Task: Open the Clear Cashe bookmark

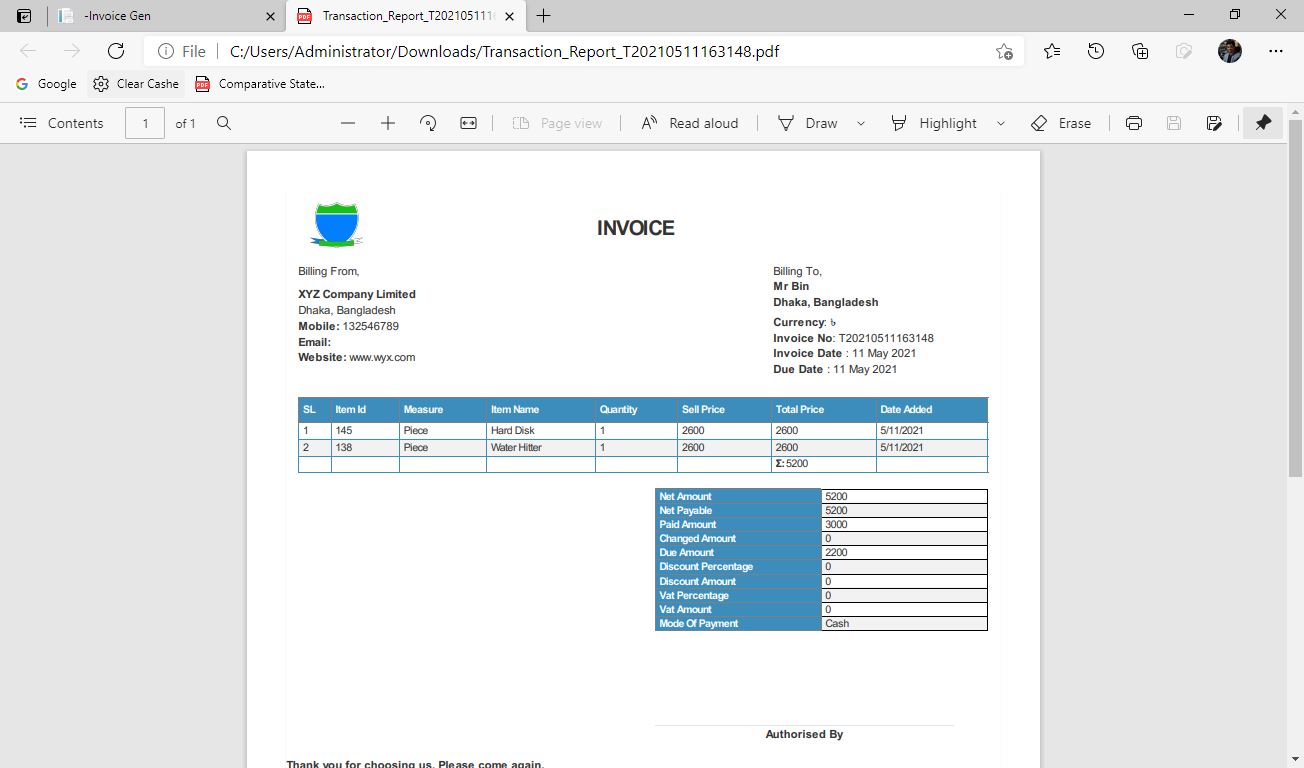Action: tap(135, 84)
